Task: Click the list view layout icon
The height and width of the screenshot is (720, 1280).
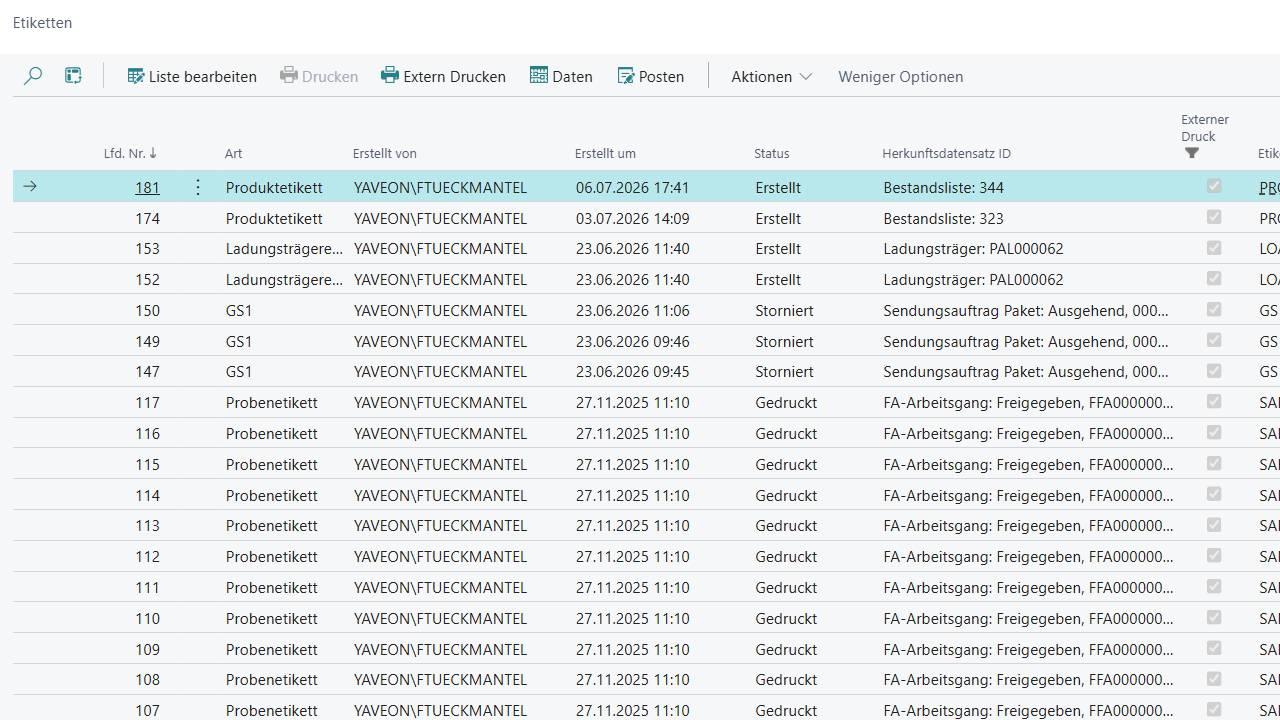Action: (x=73, y=76)
